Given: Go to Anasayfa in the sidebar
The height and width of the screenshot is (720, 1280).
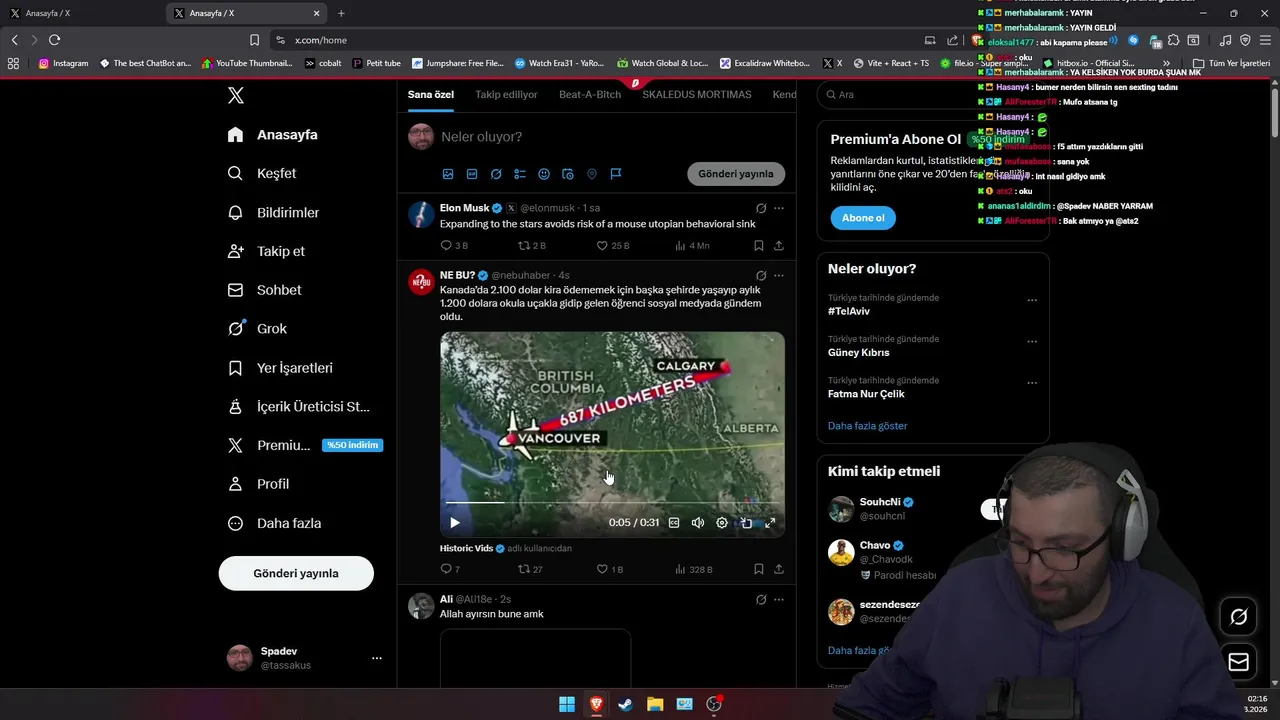Looking at the screenshot, I should [x=272, y=134].
